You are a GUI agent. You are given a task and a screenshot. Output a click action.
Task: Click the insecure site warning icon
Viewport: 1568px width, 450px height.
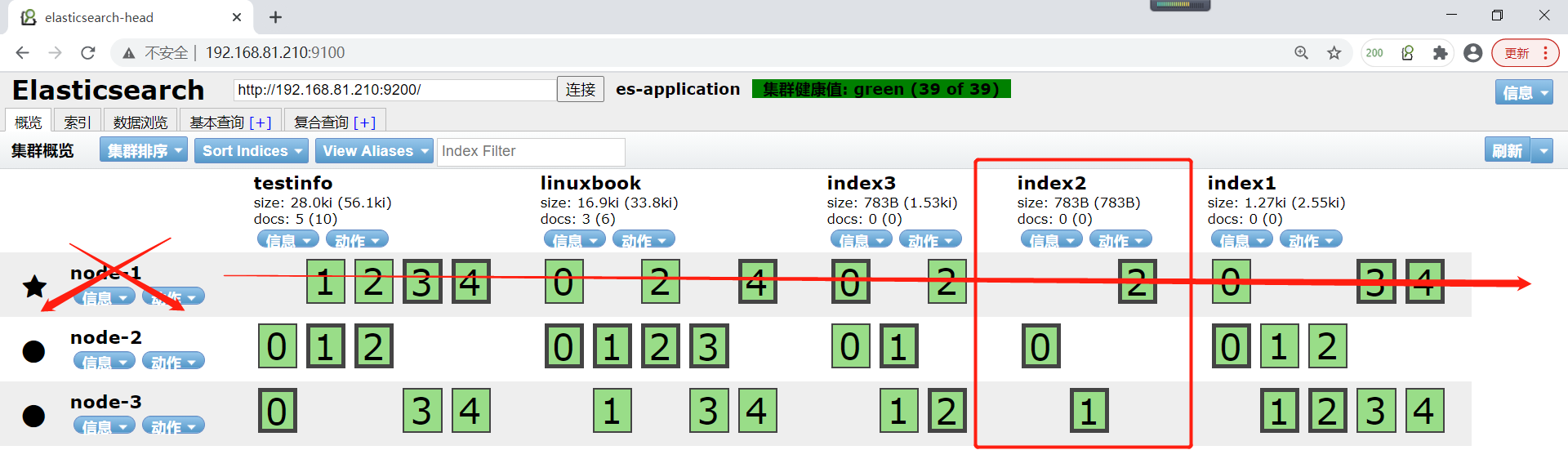pos(128,53)
